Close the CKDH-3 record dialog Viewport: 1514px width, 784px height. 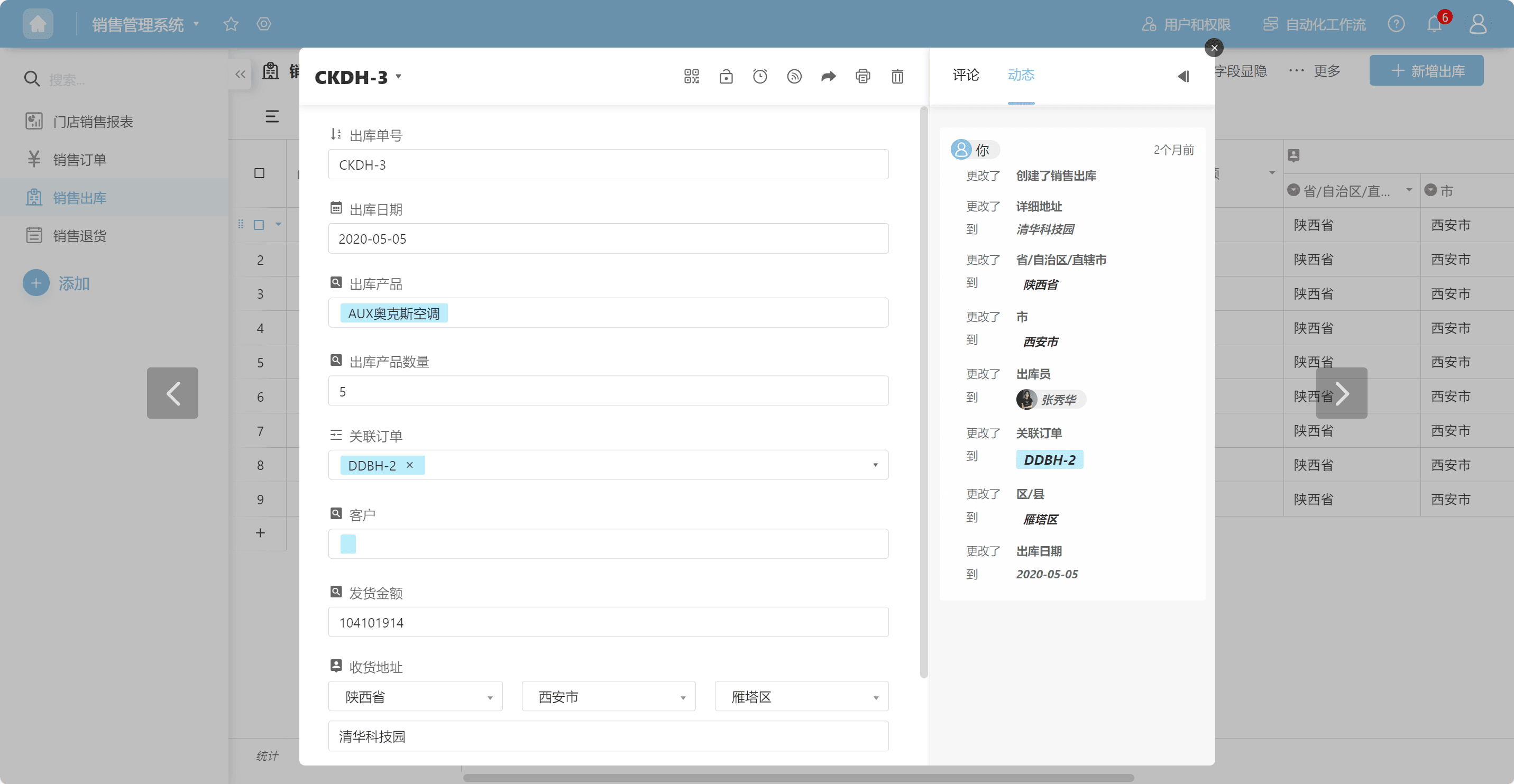pos(1214,48)
